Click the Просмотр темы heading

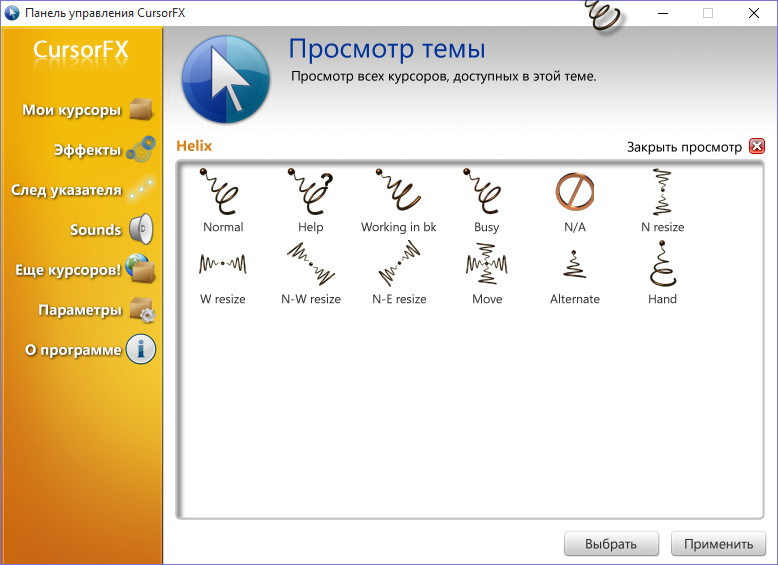(x=387, y=49)
